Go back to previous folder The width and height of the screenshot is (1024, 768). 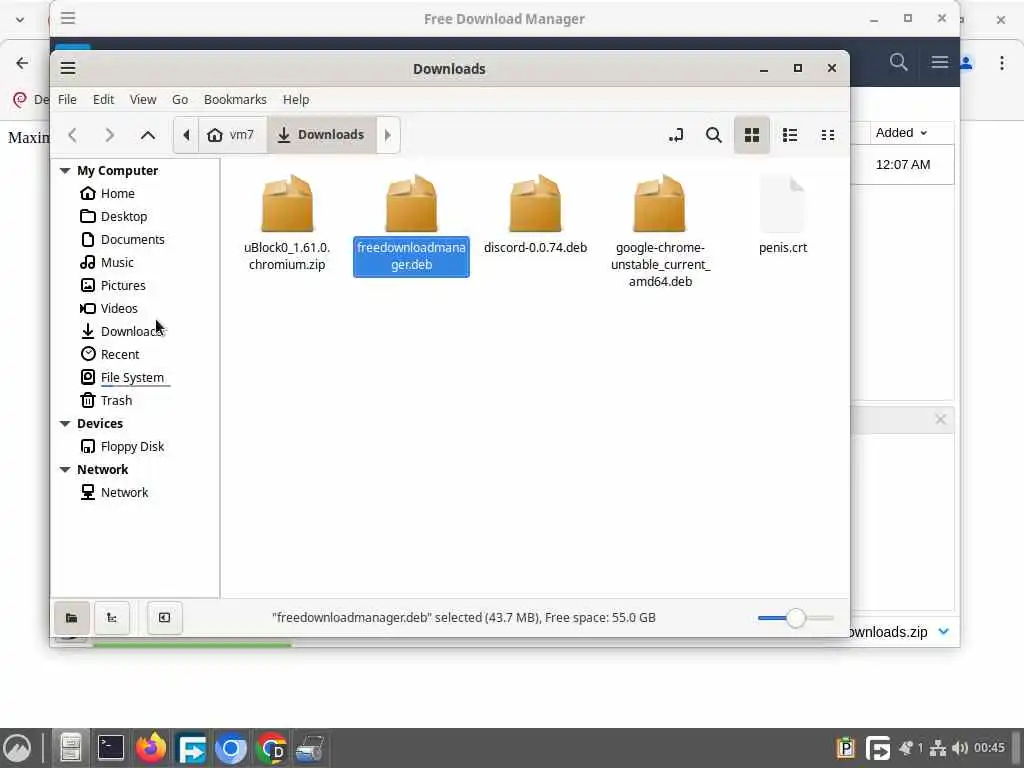coord(72,135)
